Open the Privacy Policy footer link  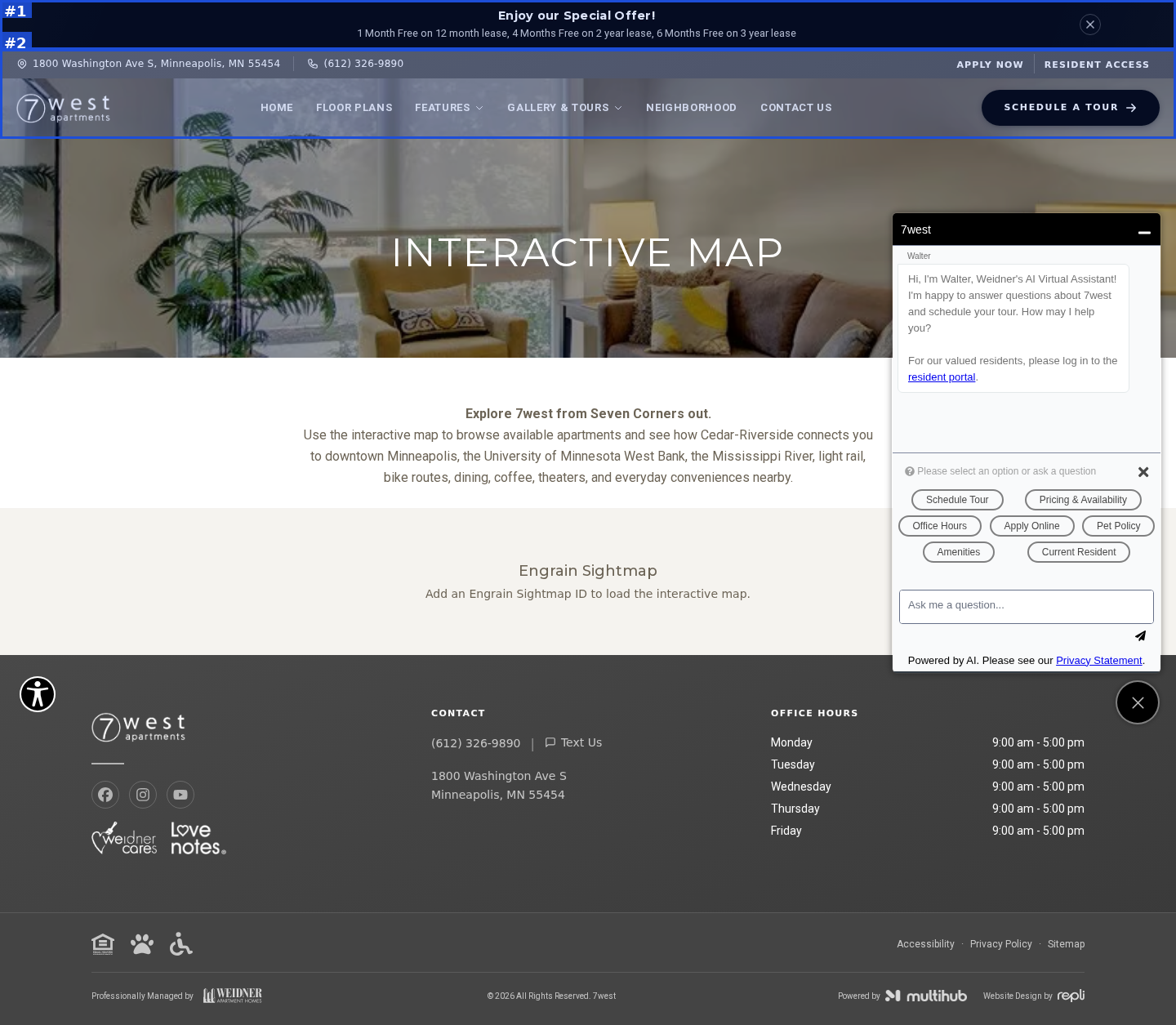pos(1001,944)
